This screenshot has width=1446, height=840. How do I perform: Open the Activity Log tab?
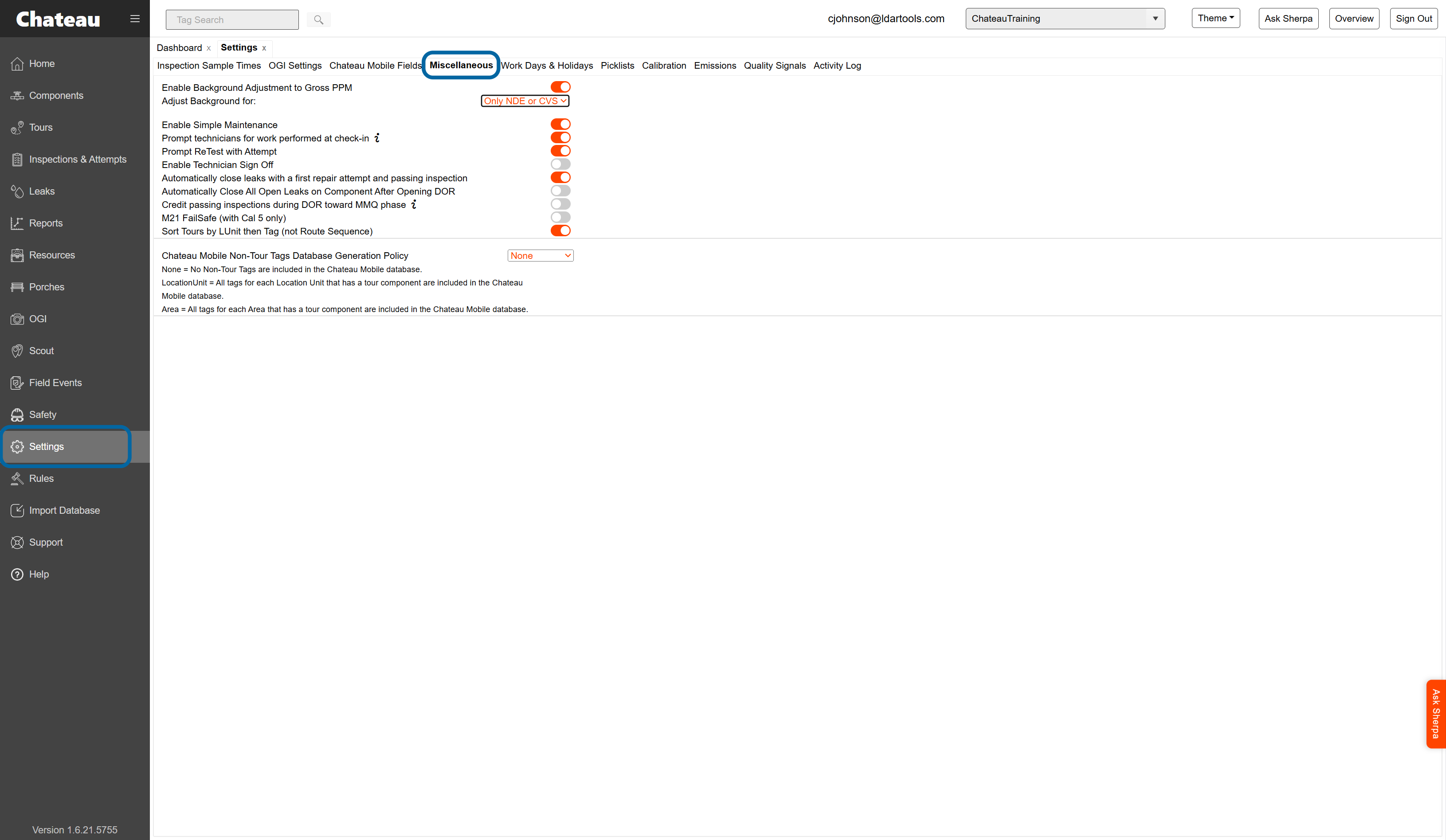837,66
